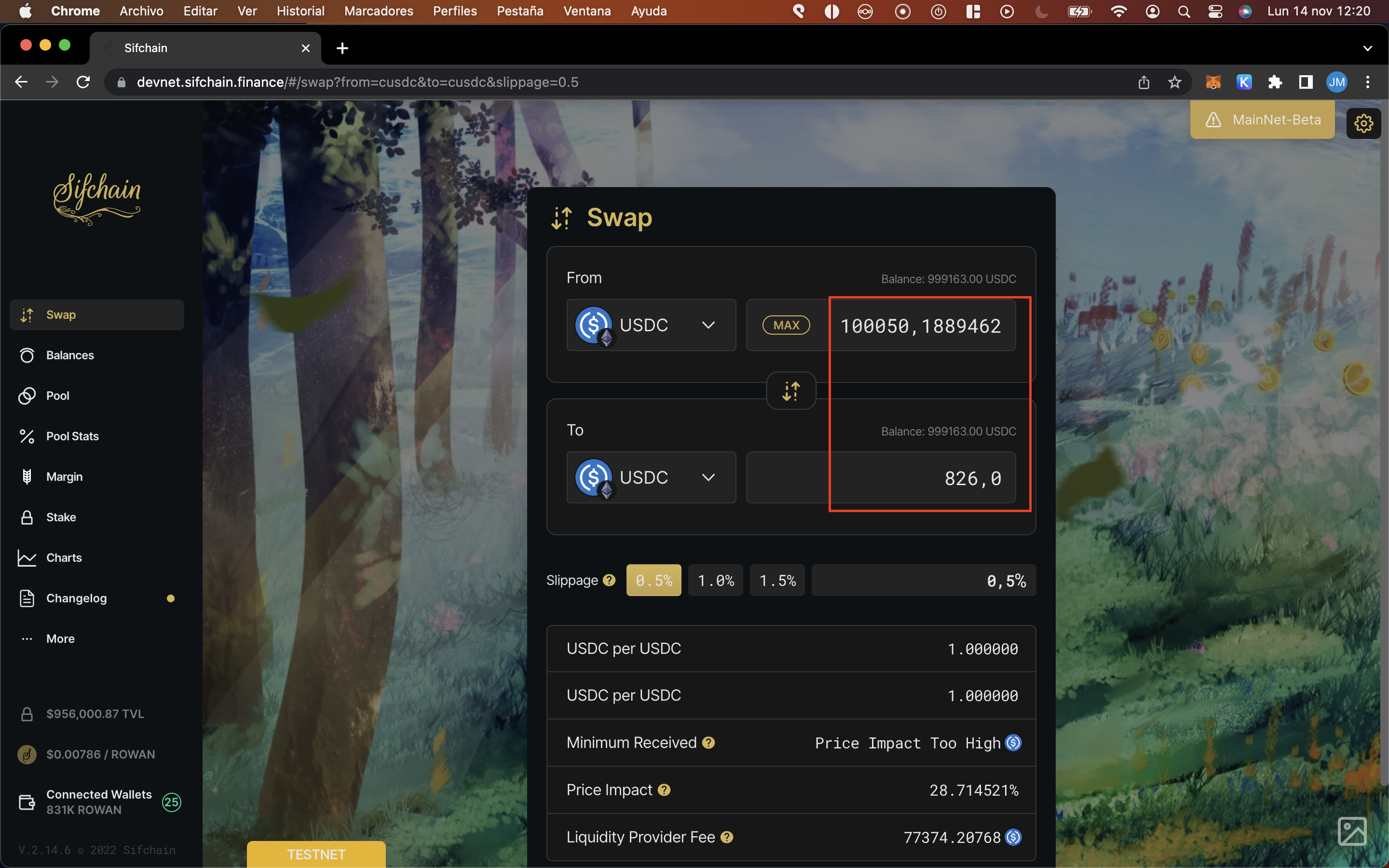Open the Marcadores menu
The image size is (1389, 868).
(x=379, y=11)
